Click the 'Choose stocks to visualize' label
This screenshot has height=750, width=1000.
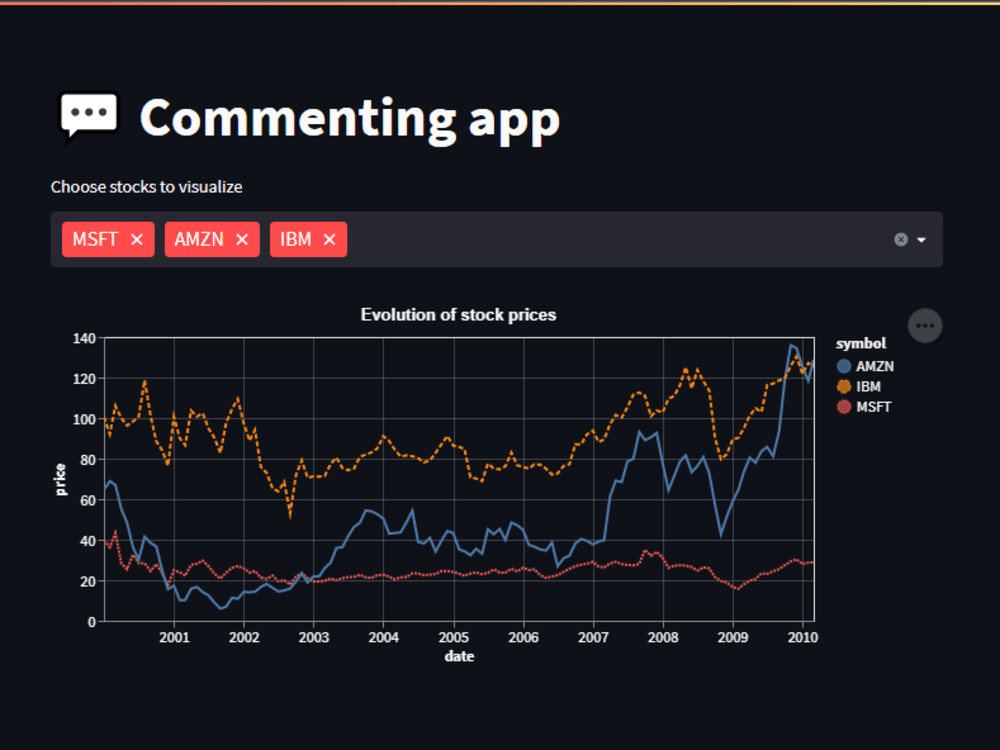click(147, 187)
